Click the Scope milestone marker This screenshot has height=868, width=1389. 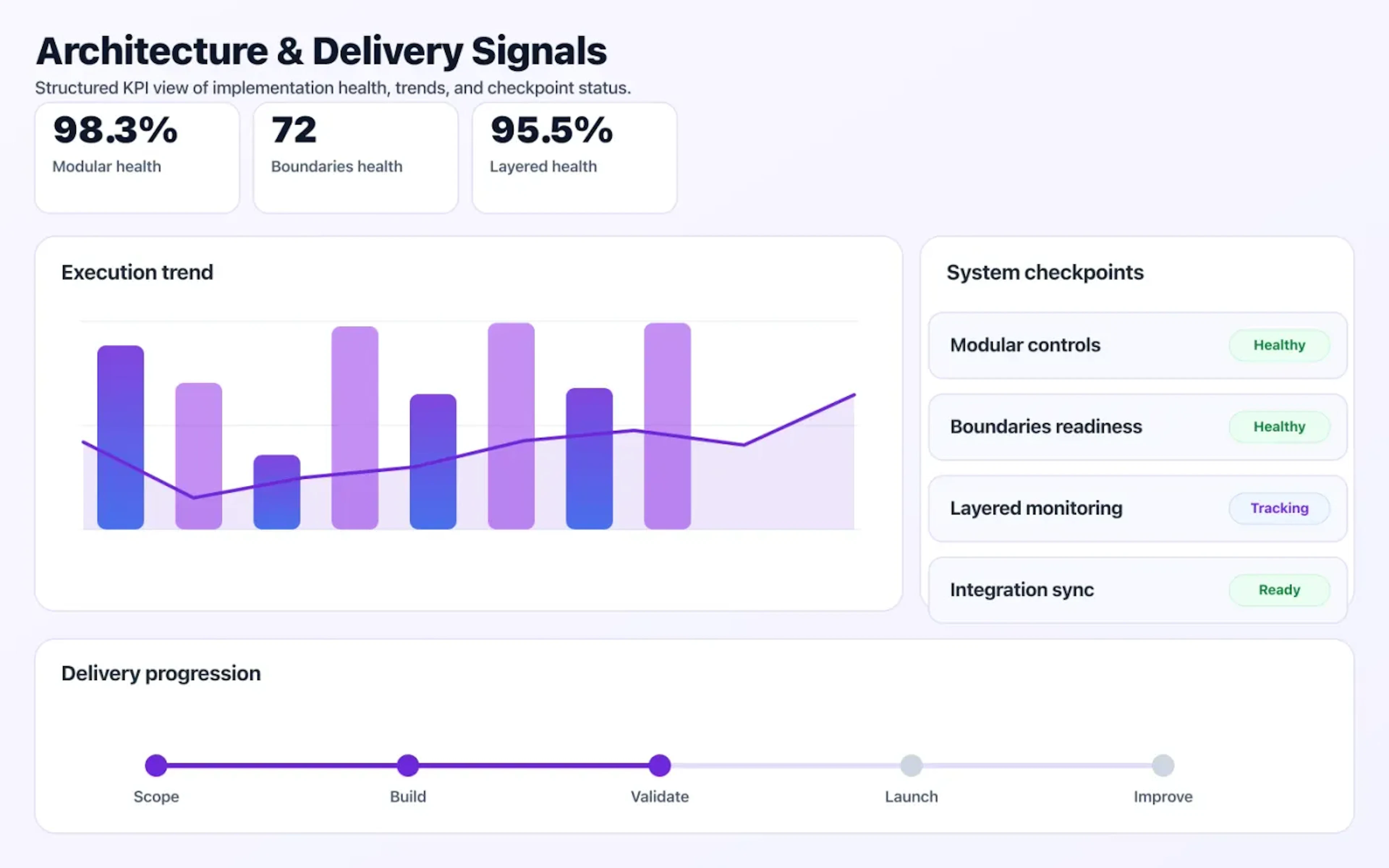(156, 764)
